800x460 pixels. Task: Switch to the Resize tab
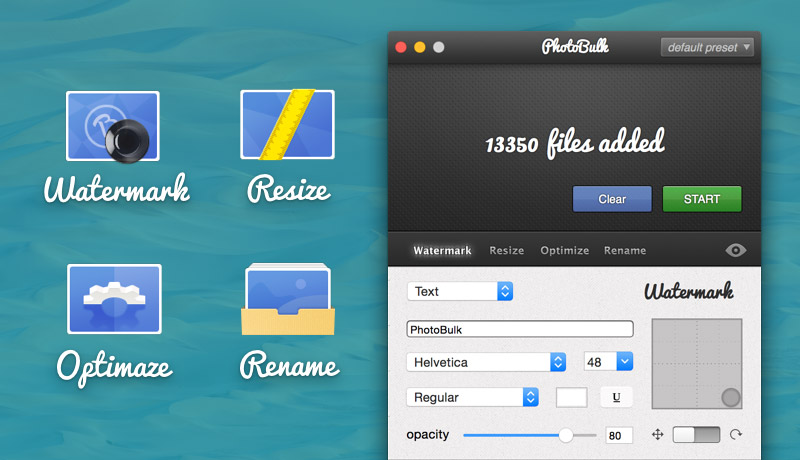(x=507, y=250)
